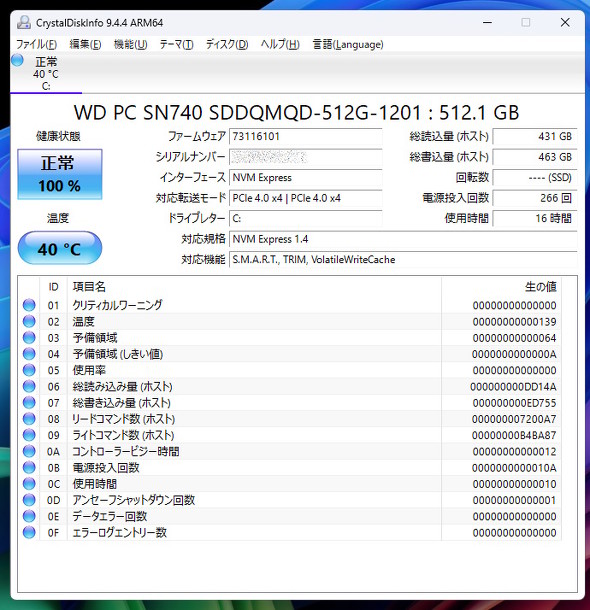Click raw value 000000000010A
590x610 pixels.
(x=514, y=468)
